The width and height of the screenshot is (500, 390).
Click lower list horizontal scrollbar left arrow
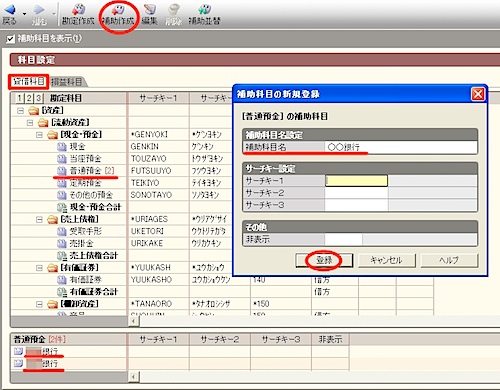click(133, 377)
